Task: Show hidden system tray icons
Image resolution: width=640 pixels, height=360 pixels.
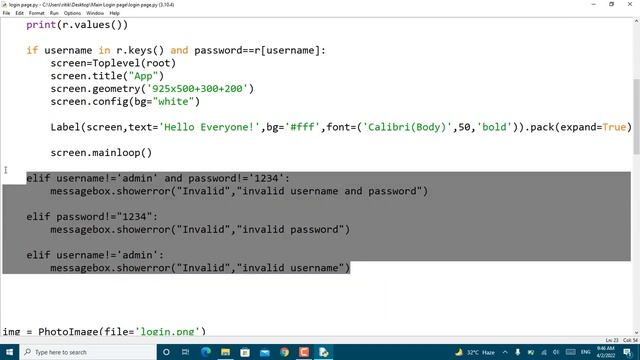Action: tap(505, 352)
